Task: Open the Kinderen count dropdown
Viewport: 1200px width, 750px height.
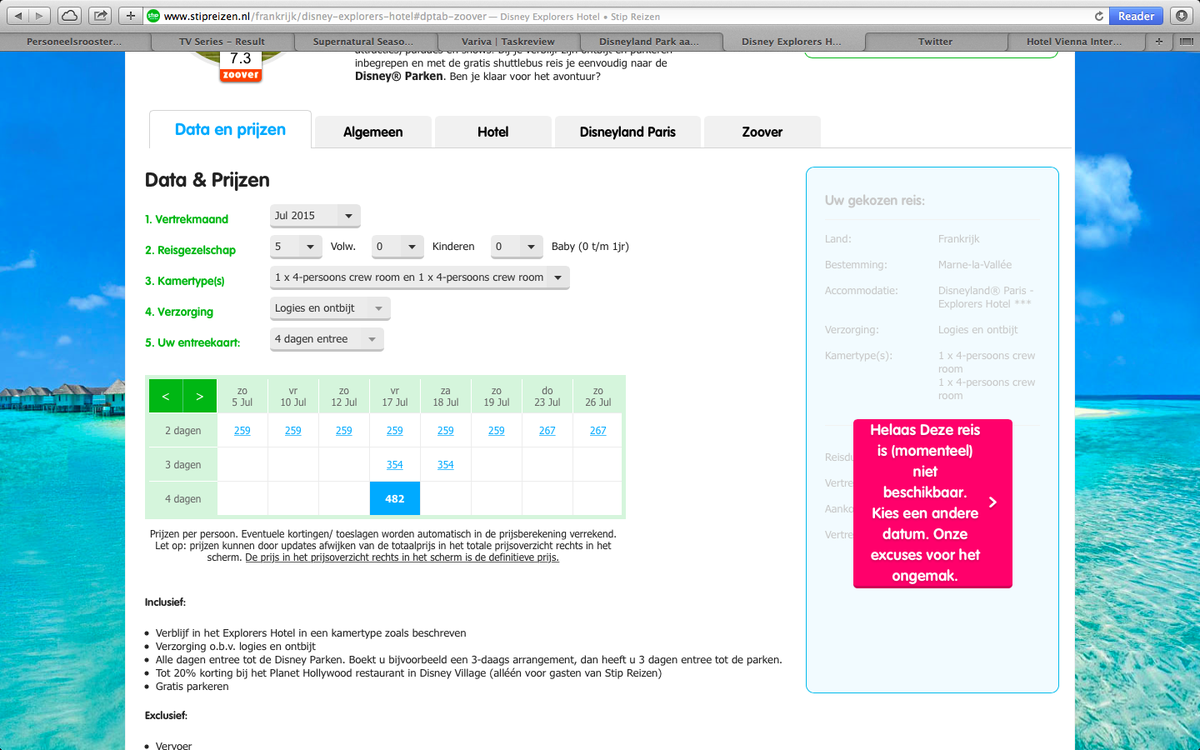Action: tap(398, 246)
